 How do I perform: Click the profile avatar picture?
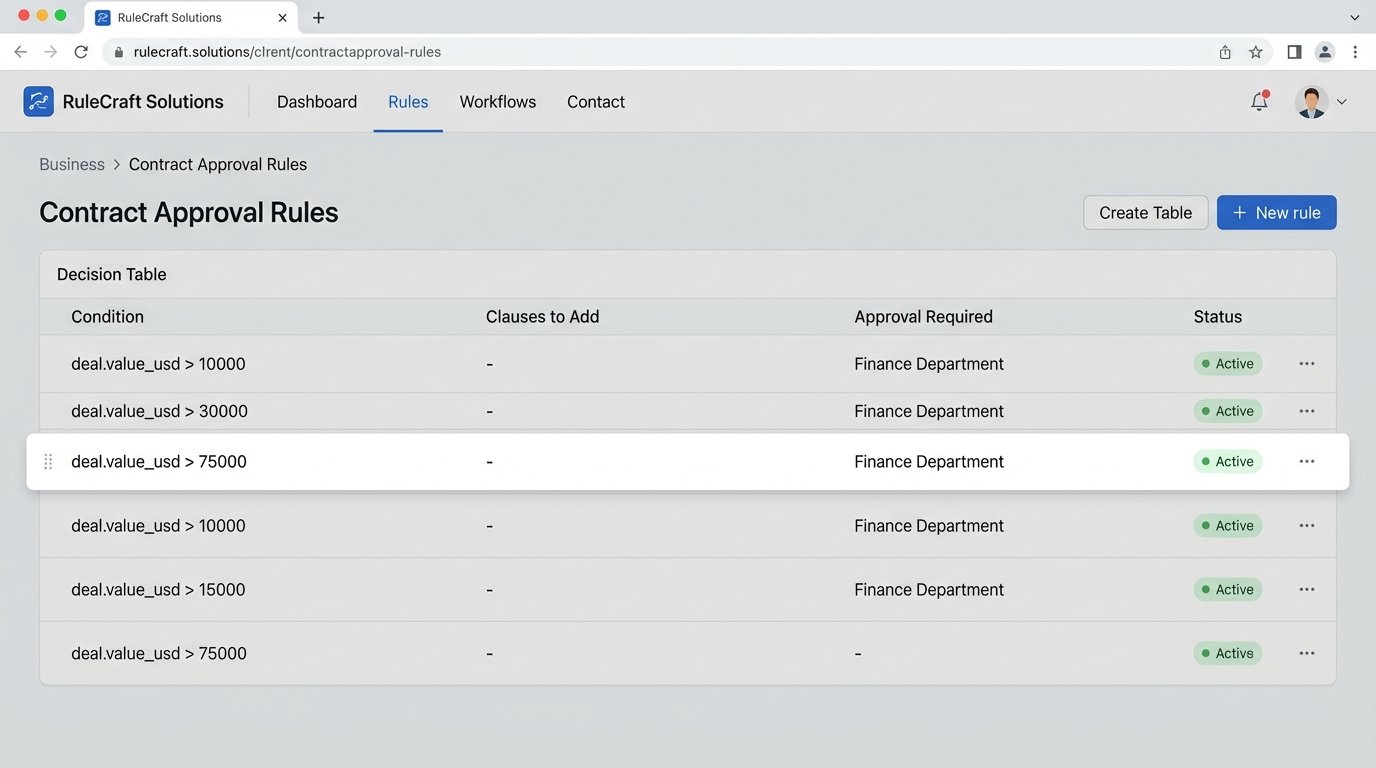click(1310, 101)
